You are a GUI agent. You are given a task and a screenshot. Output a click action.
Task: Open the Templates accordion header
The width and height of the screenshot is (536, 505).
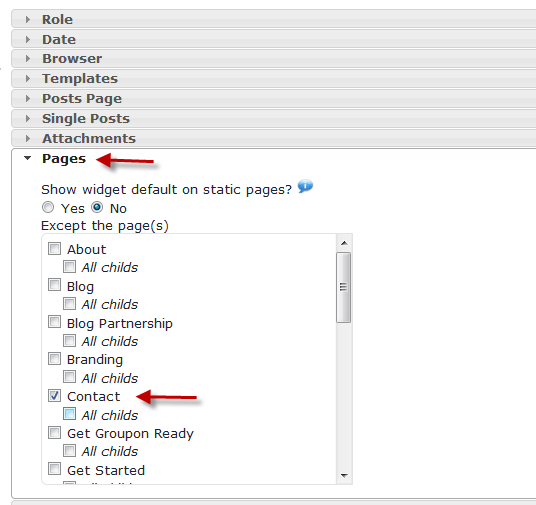[x=273, y=79]
